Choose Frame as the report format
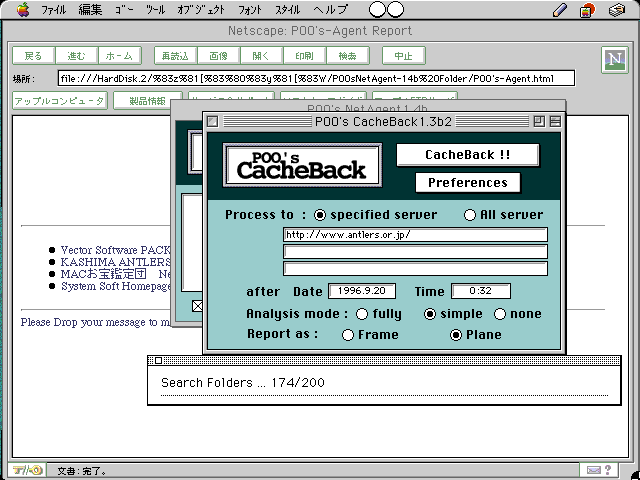The image size is (640, 480). [348, 335]
